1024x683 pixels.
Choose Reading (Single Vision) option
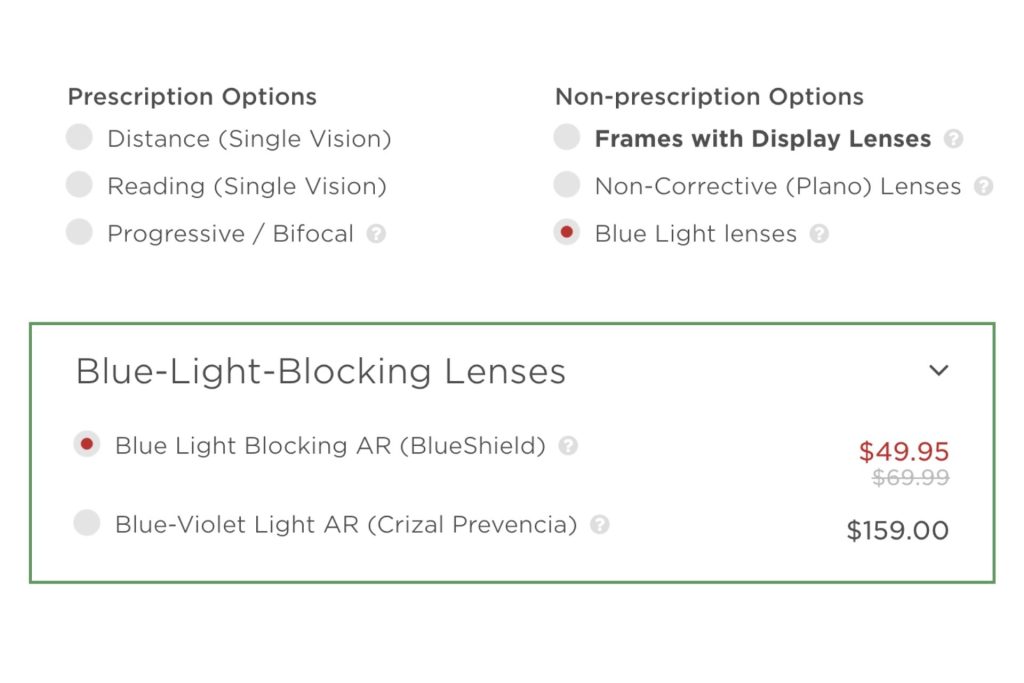point(79,185)
